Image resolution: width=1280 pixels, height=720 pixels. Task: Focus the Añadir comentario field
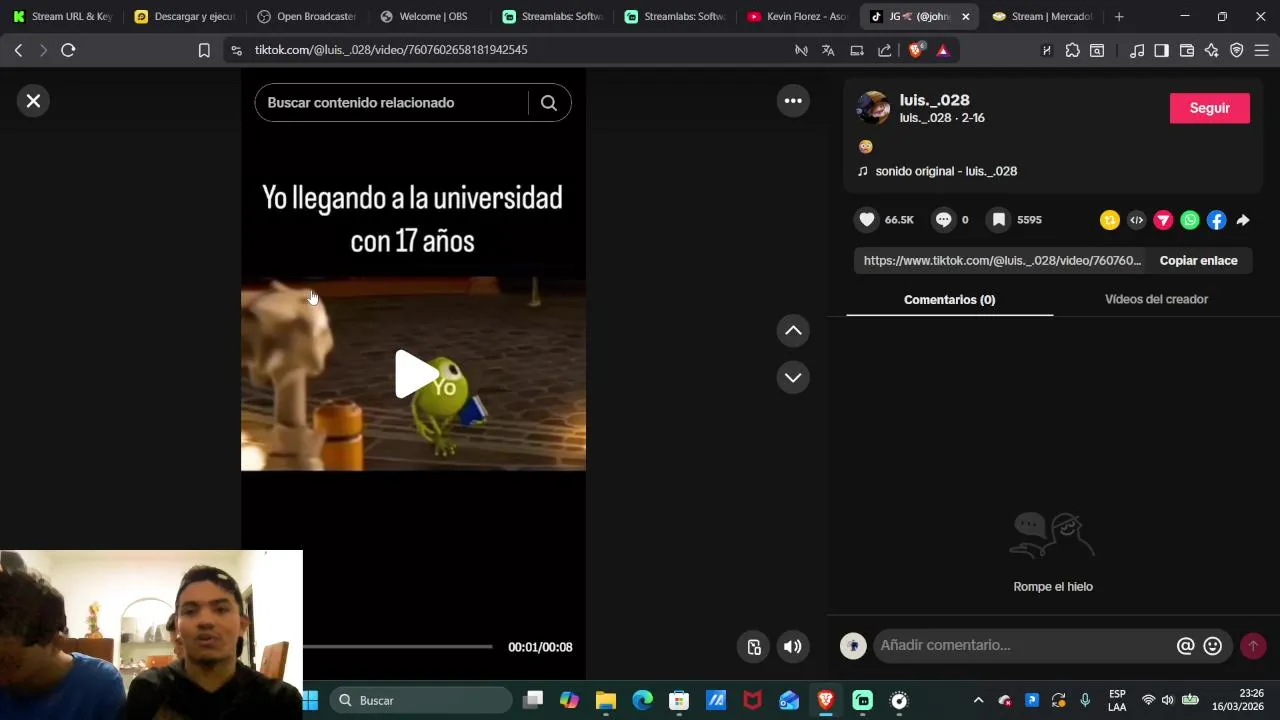[1023, 646]
